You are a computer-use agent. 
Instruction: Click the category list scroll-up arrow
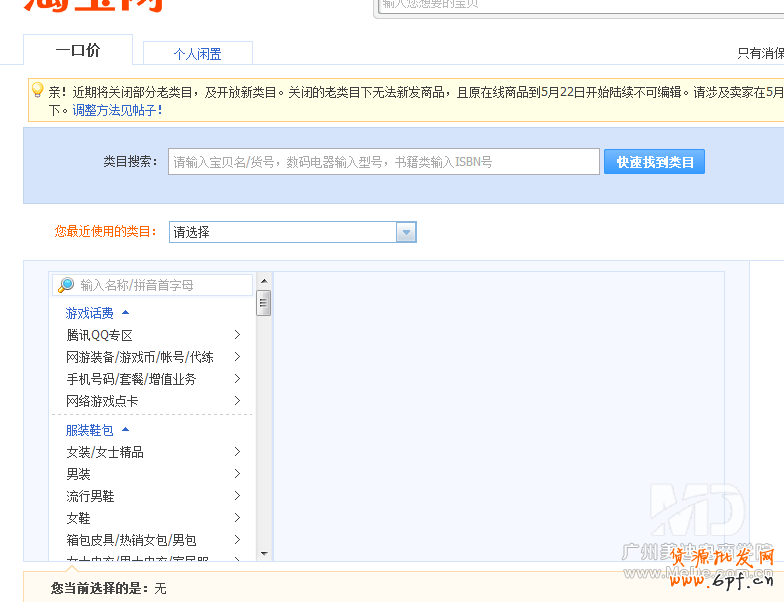pos(264,280)
